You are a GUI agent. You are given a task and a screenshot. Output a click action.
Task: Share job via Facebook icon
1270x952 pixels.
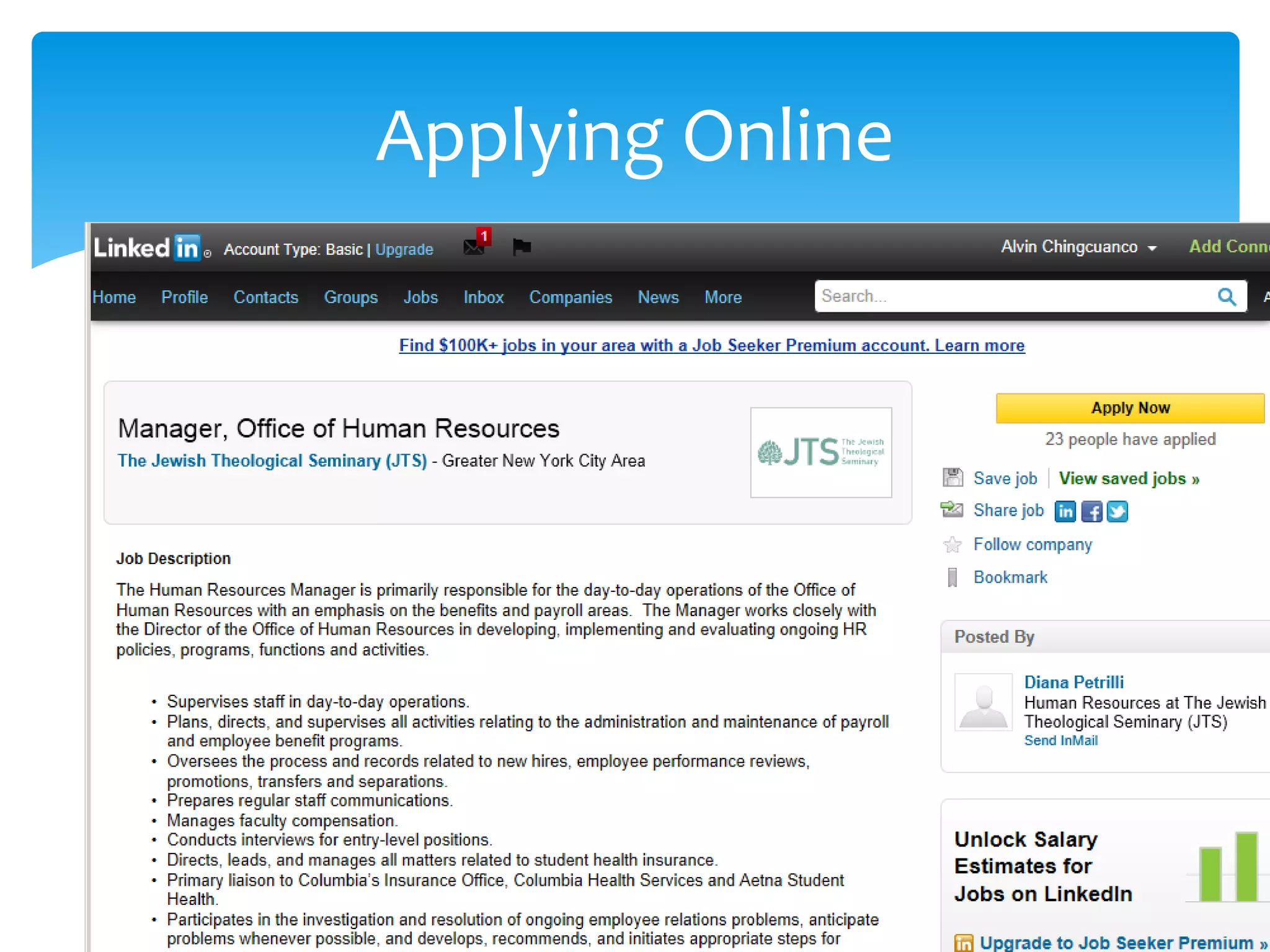tap(1091, 511)
